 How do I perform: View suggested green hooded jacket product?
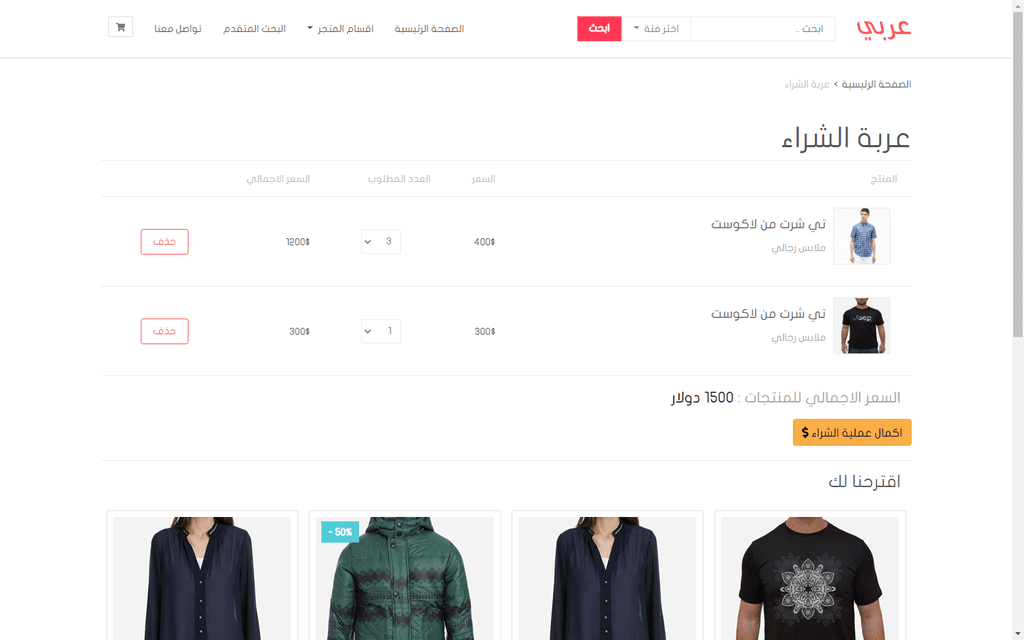(x=404, y=578)
